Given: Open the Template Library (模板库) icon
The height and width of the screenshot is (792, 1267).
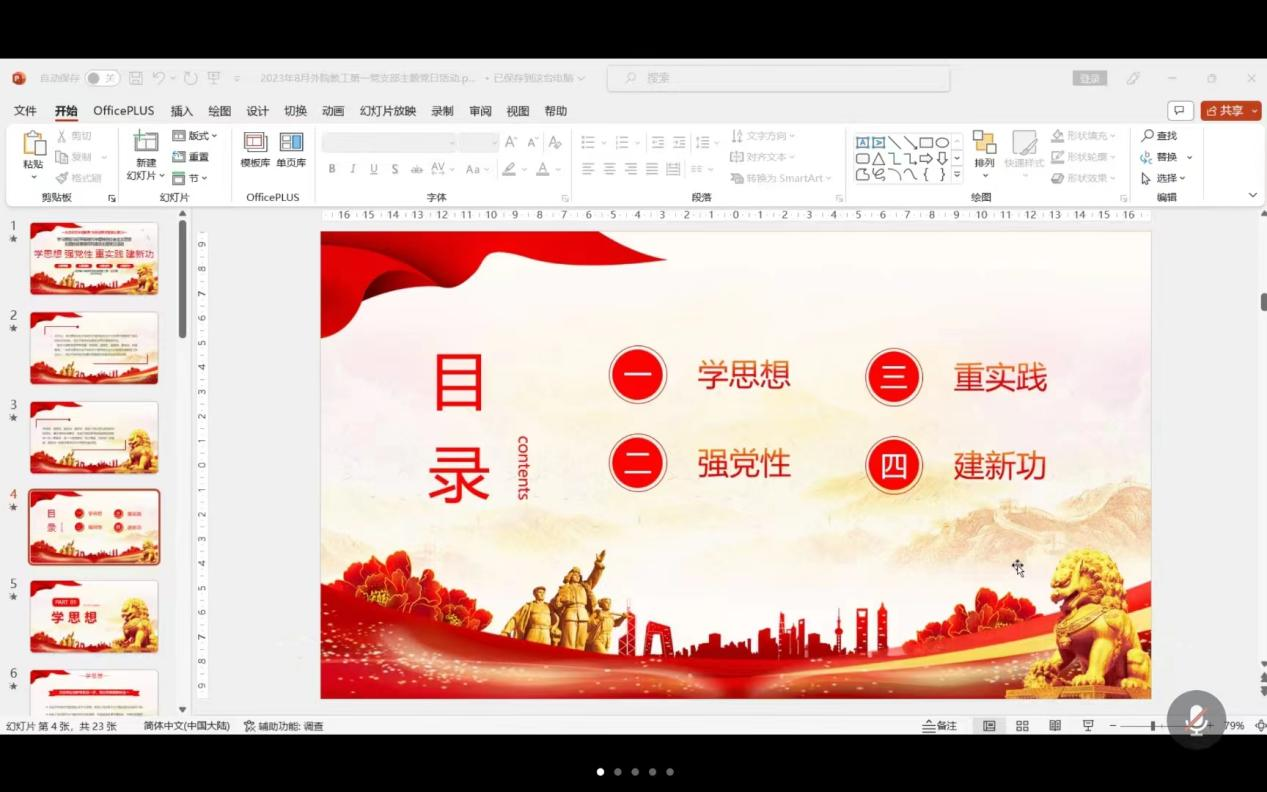Looking at the screenshot, I should pos(255,143).
